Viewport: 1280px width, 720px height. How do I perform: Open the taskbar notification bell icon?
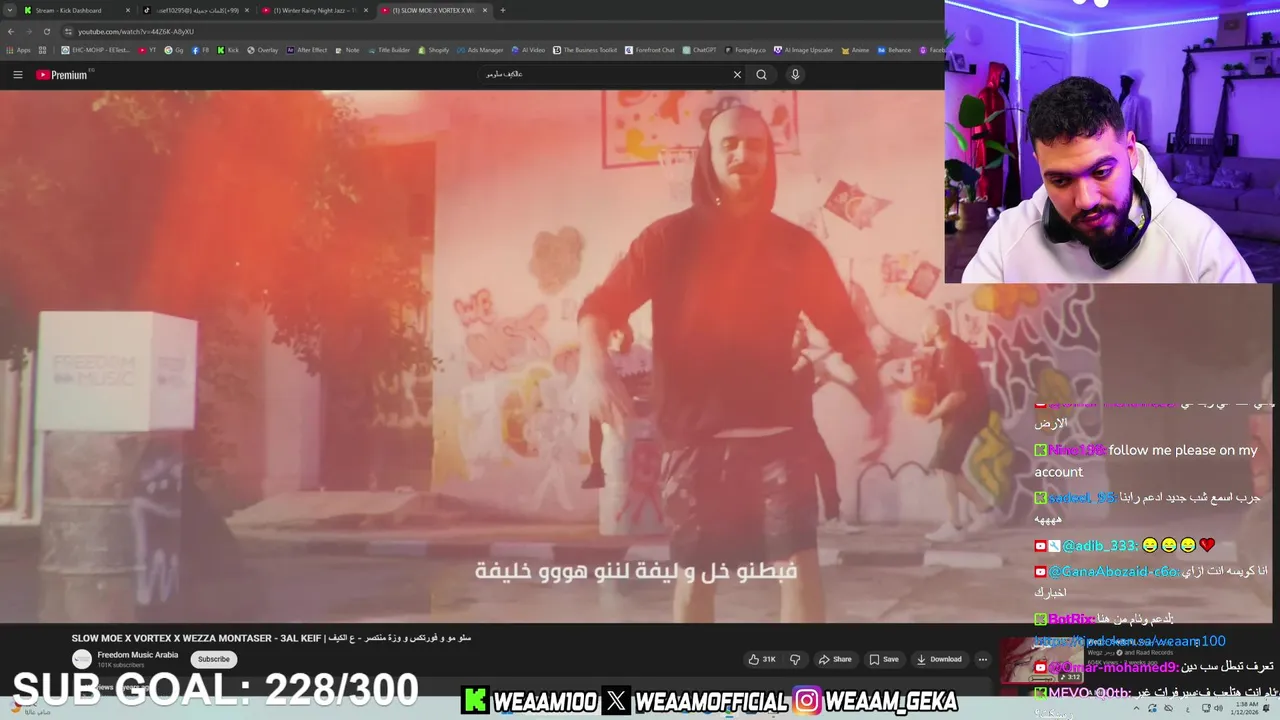(1267, 708)
